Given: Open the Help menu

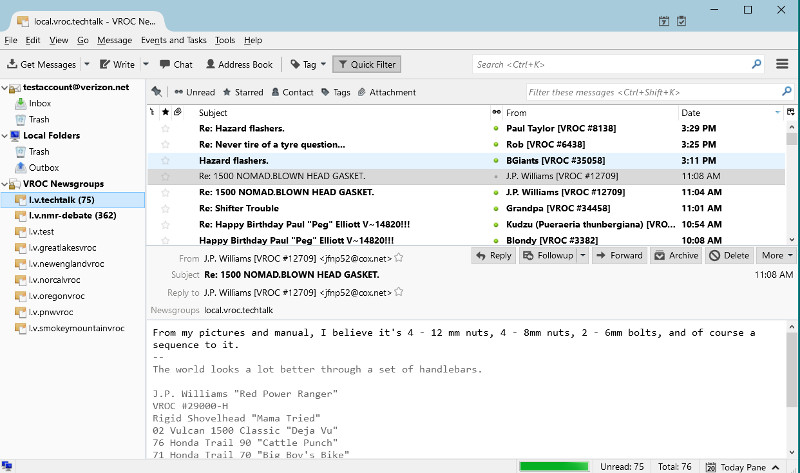Looking at the screenshot, I should point(253,40).
